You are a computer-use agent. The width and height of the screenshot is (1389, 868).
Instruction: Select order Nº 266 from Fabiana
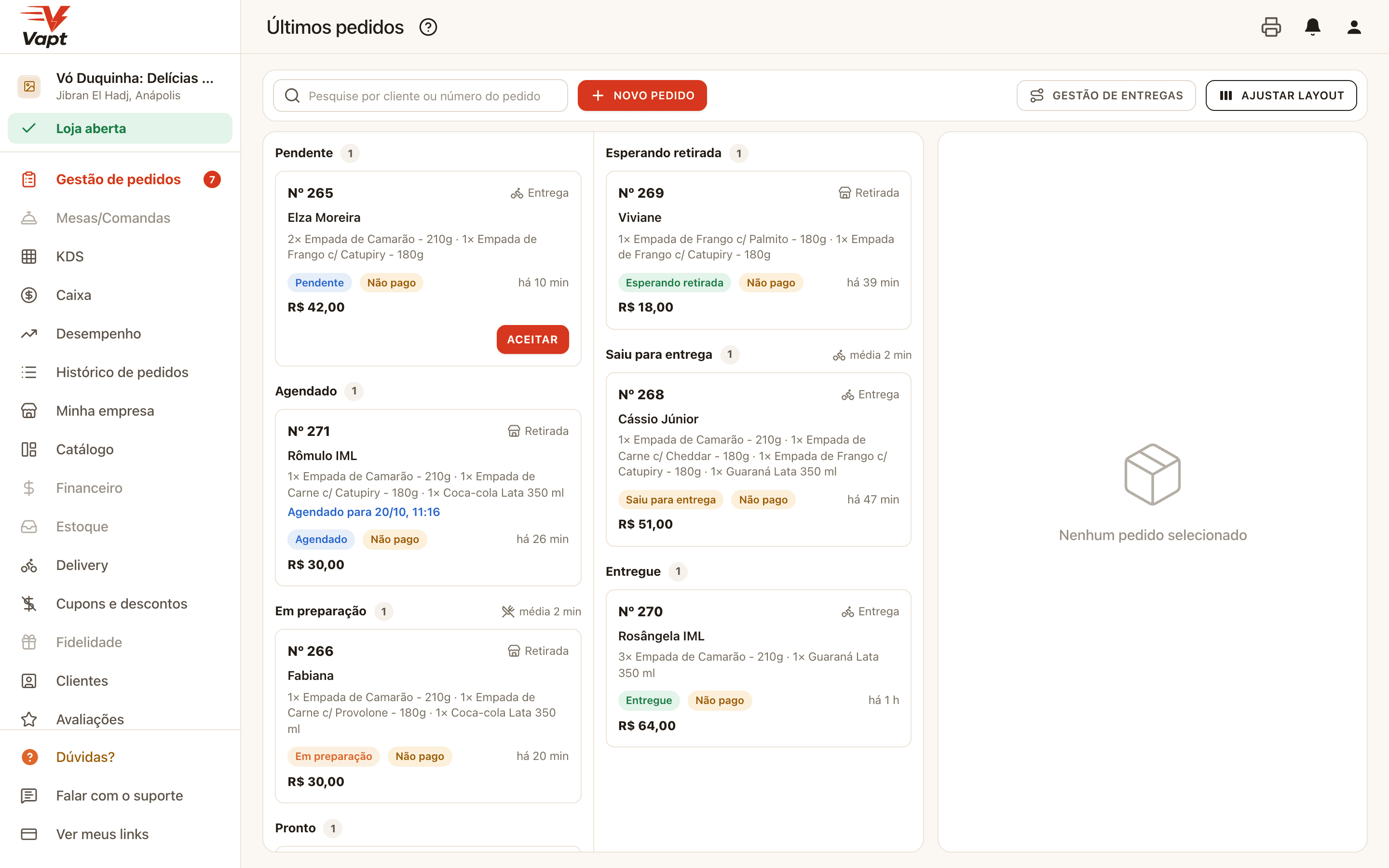point(428,716)
